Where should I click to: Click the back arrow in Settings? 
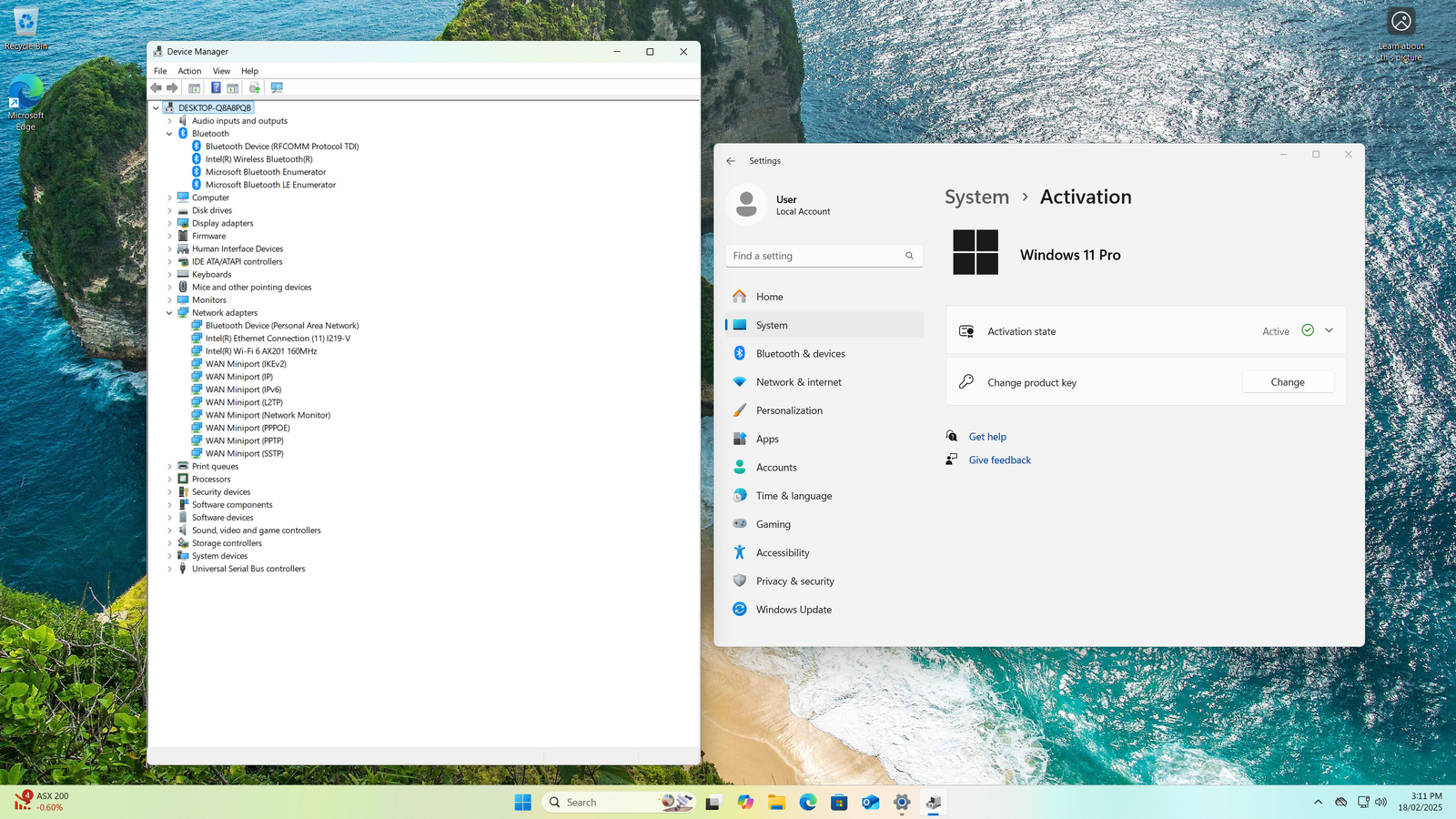731,161
